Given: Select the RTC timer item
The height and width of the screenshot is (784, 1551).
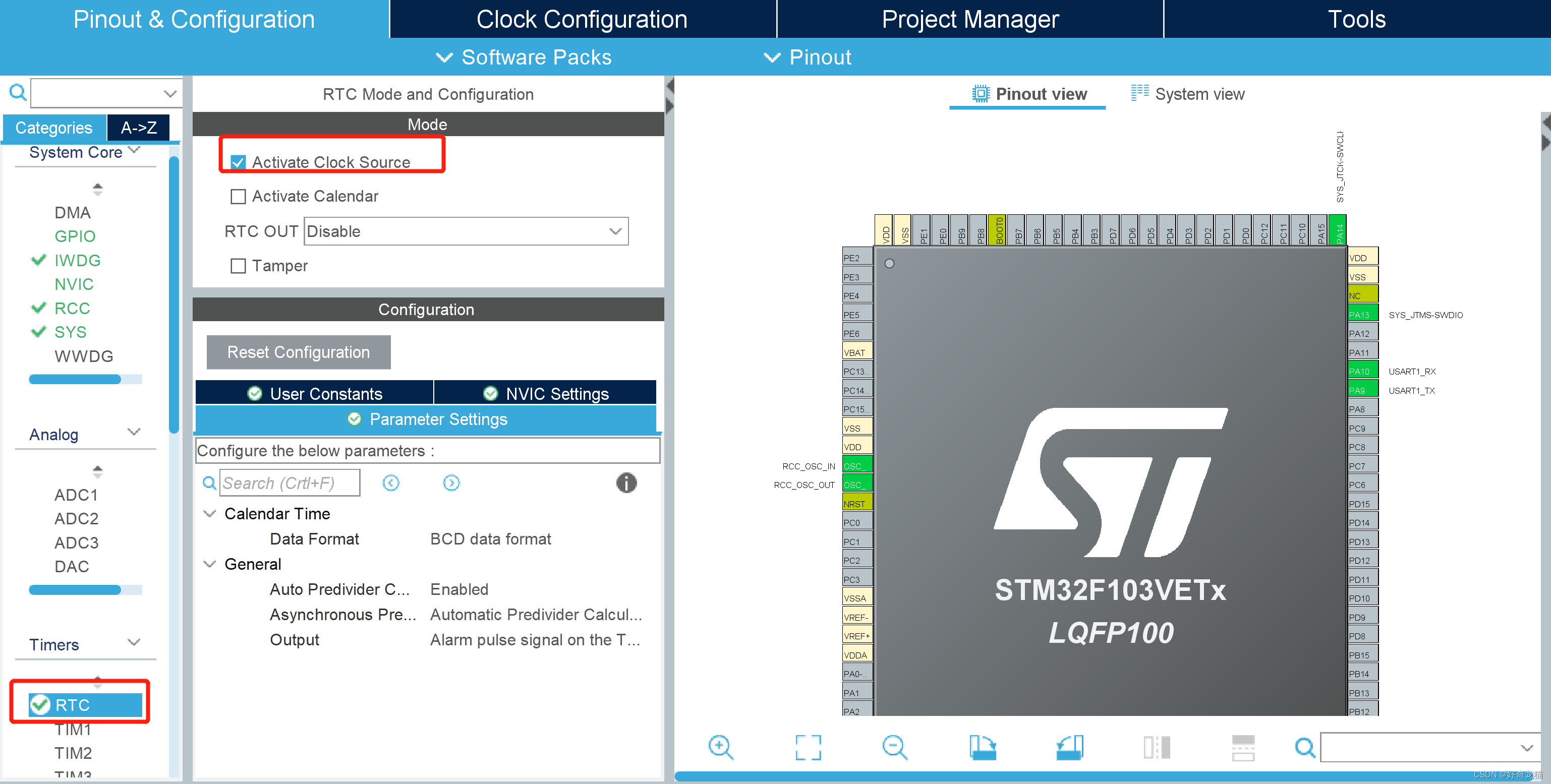Looking at the screenshot, I should click(x=86, y=704).
